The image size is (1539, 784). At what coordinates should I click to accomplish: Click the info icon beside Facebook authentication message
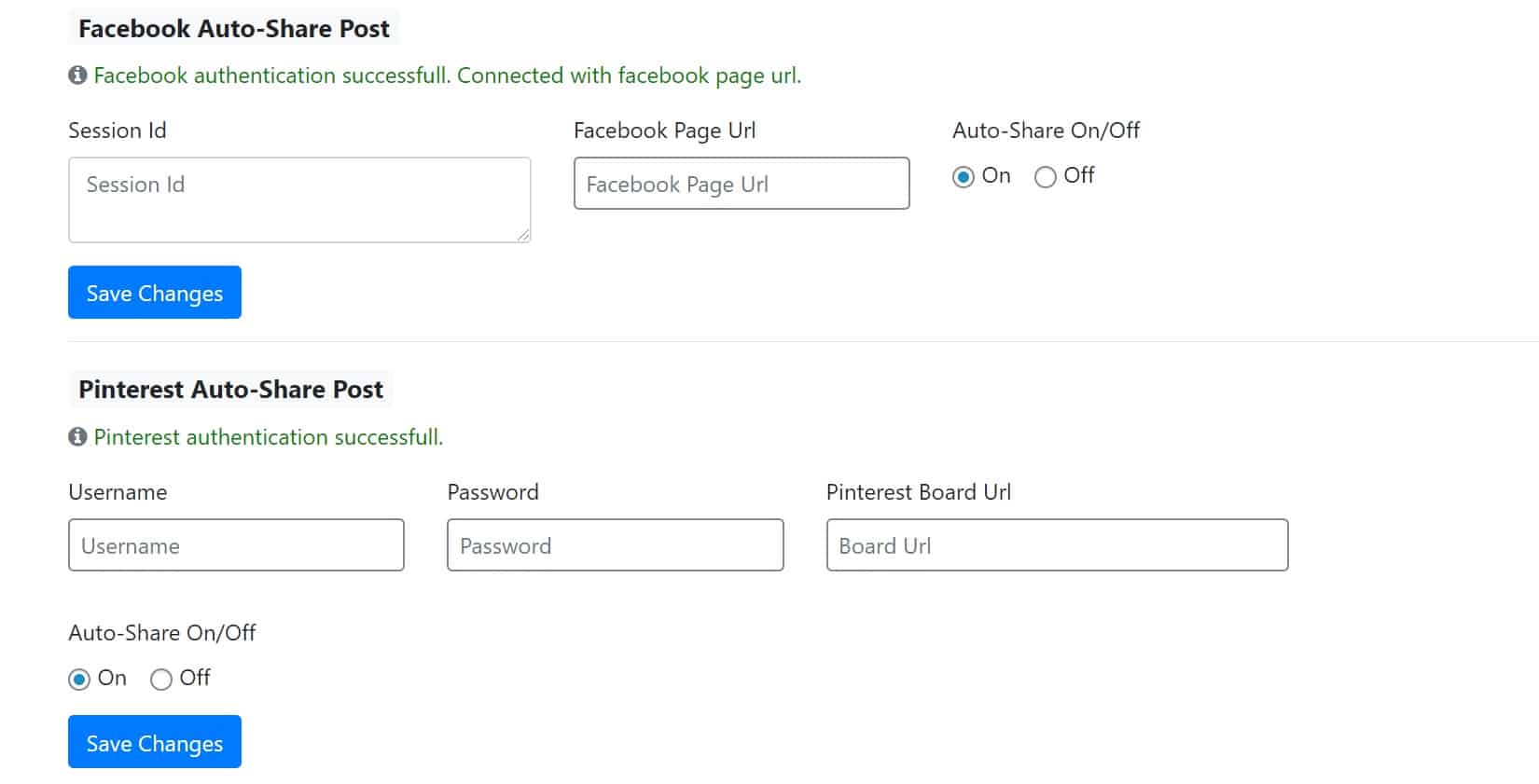[77, 76]
